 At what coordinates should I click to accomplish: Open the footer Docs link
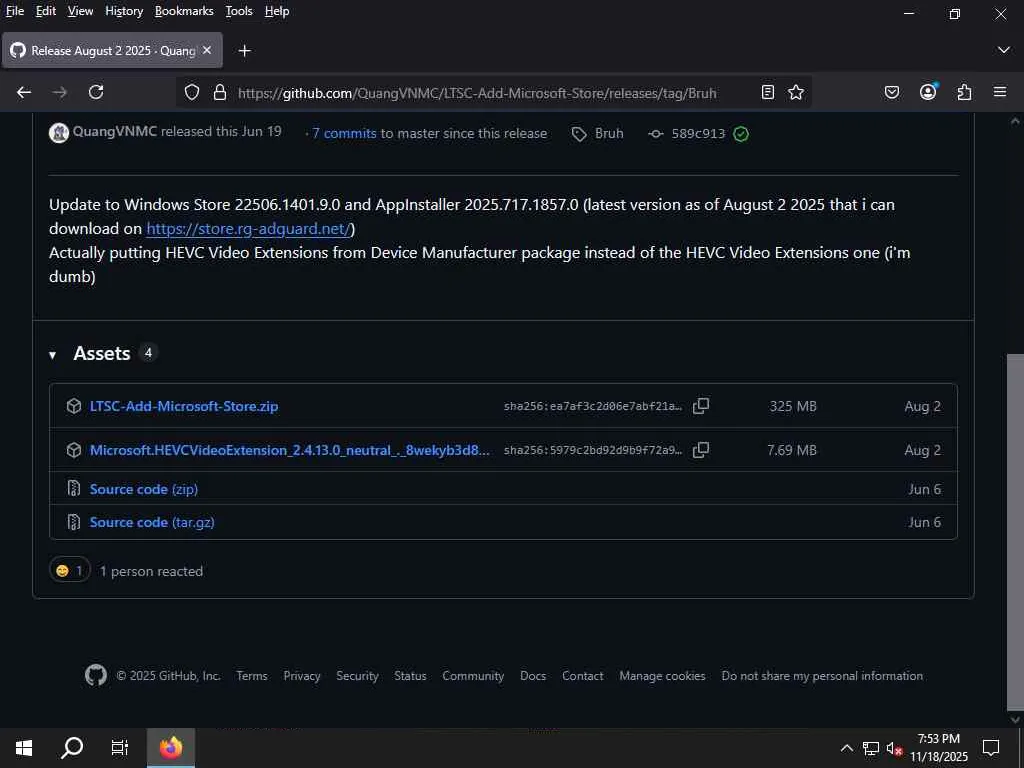point(533,676)
